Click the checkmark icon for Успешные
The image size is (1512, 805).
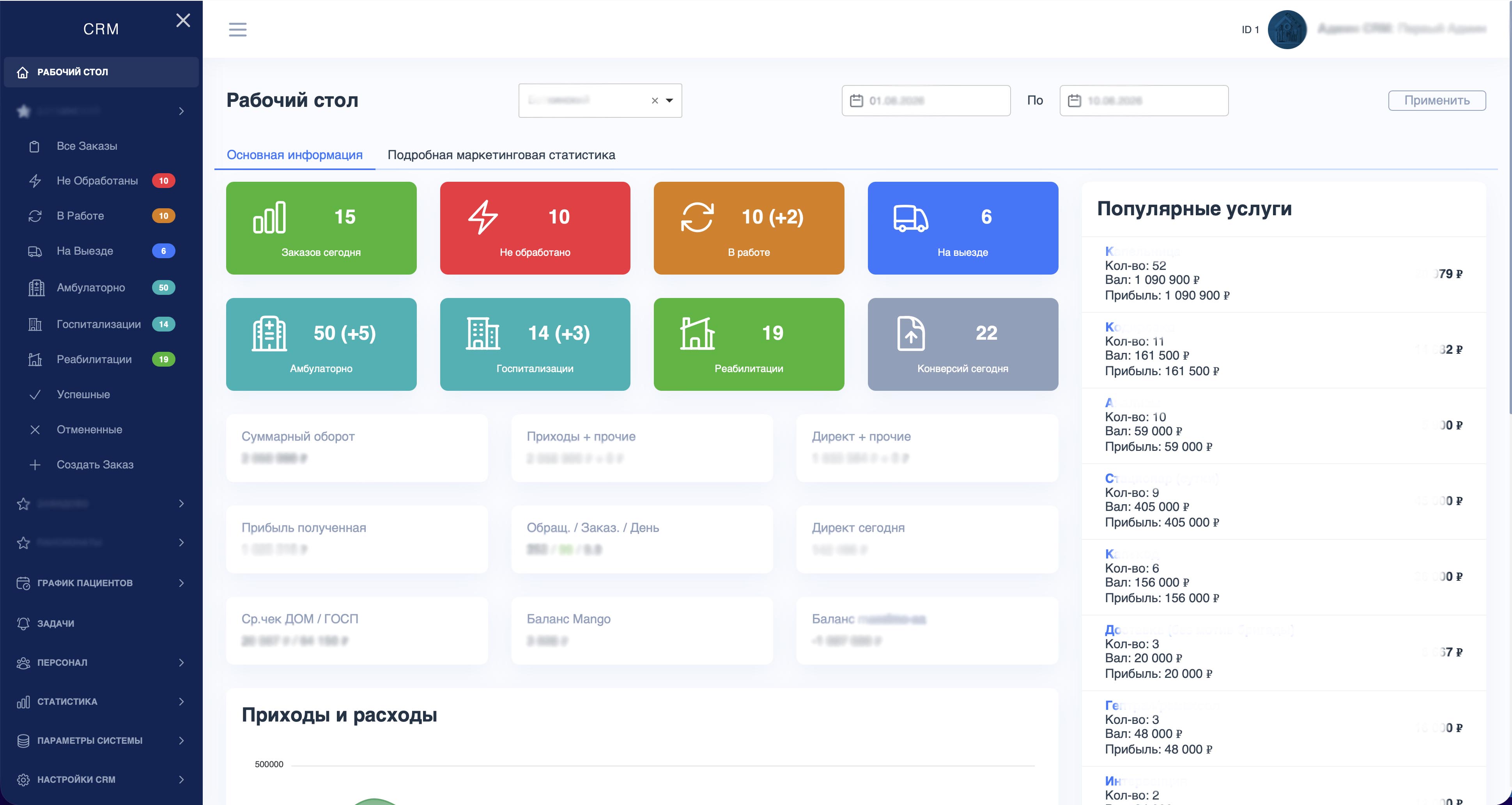35,395
